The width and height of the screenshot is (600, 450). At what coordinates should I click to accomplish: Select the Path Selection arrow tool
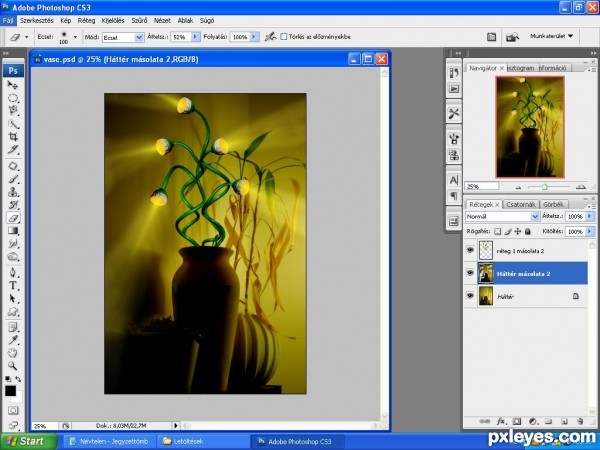point(13,298)
